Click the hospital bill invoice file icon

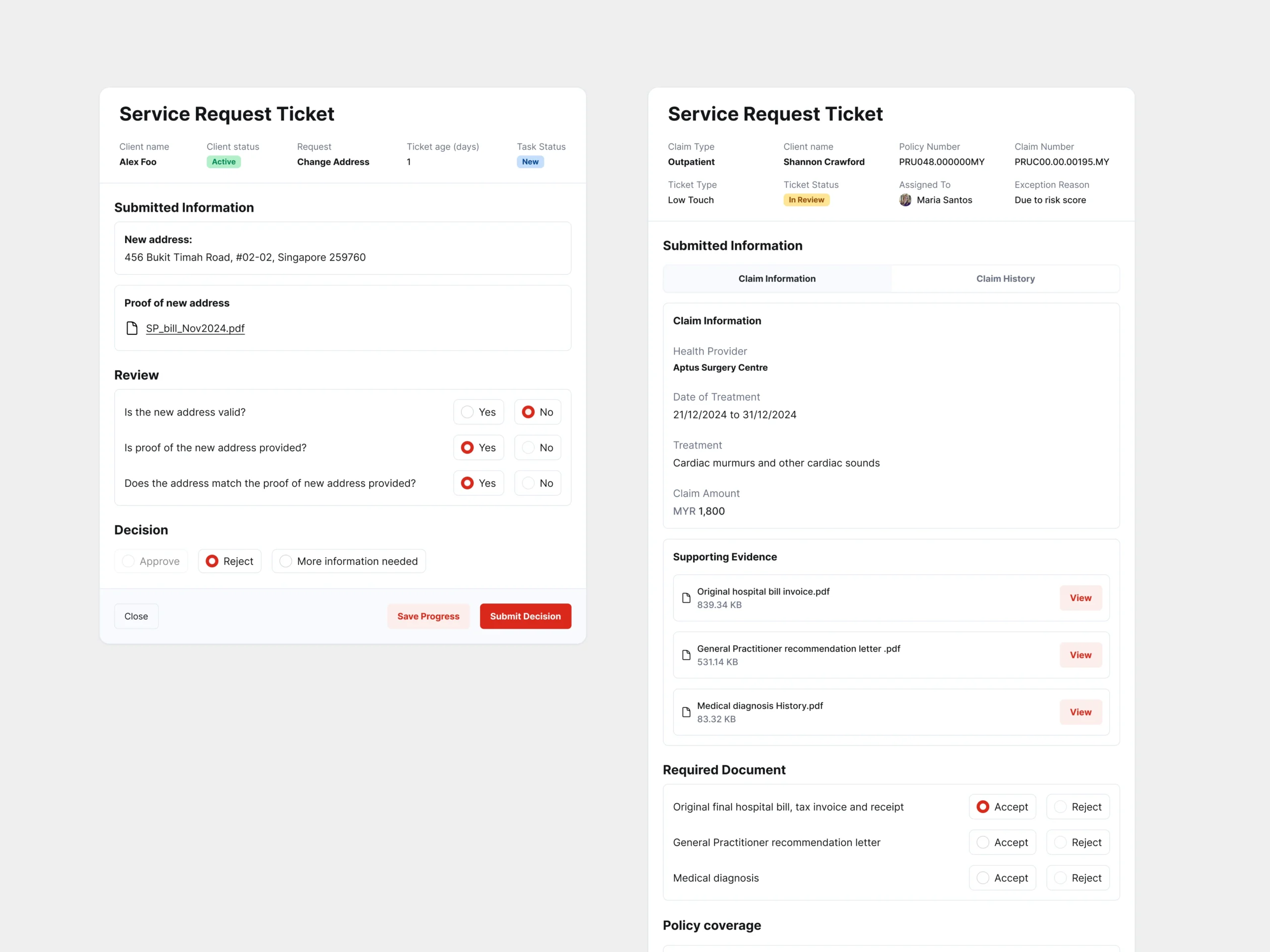point(686,598)
